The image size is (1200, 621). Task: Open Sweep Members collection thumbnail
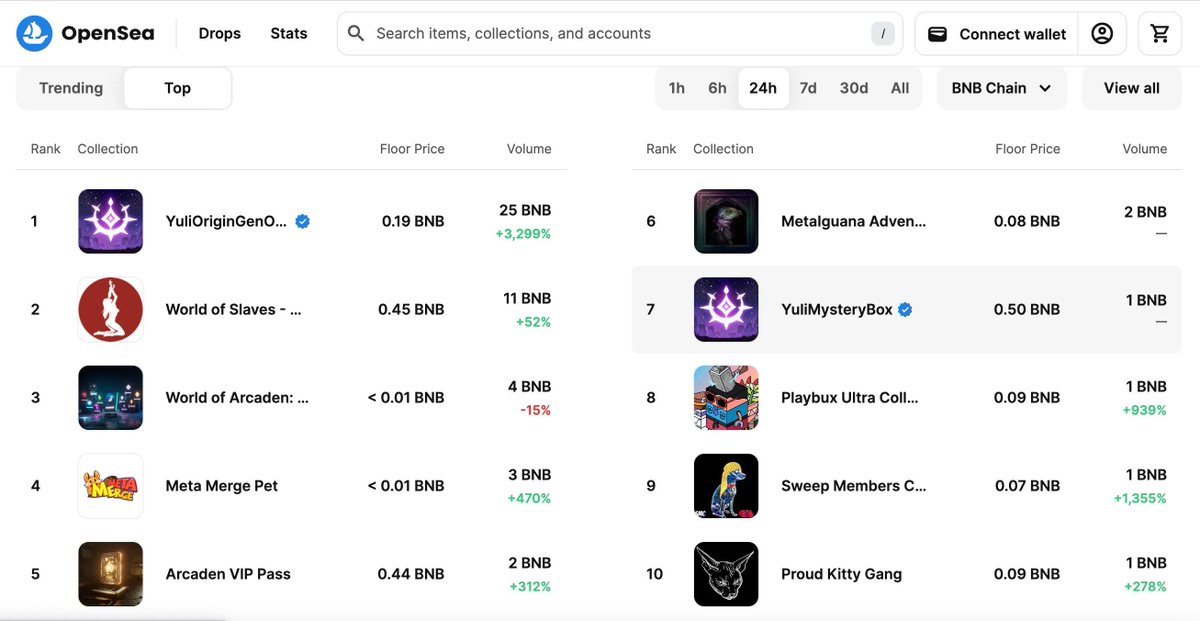pyautogui.click(x=726, y=485)
